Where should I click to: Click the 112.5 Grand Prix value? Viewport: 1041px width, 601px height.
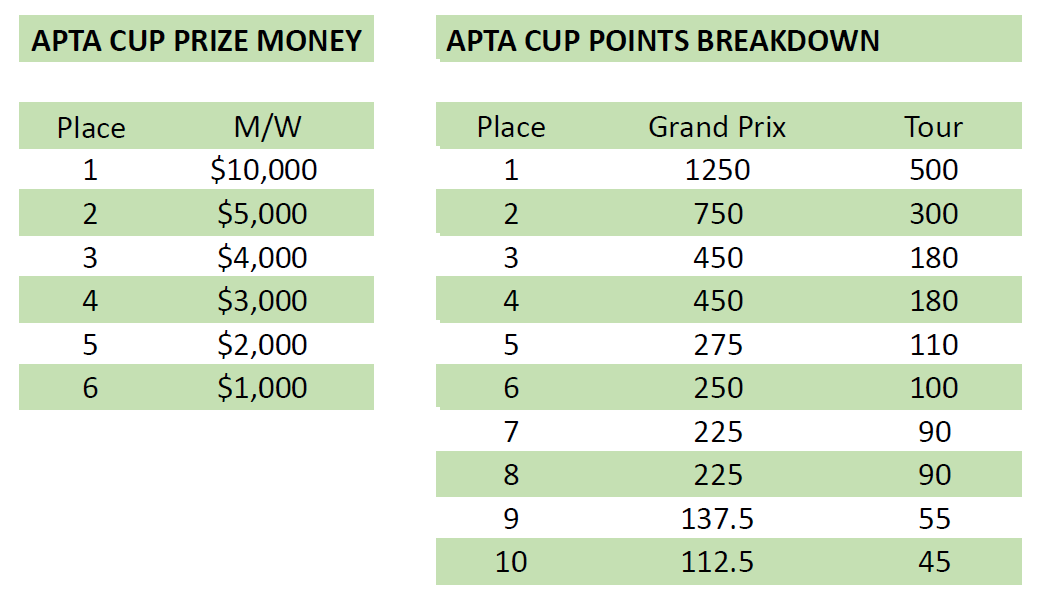pos(718,562)
